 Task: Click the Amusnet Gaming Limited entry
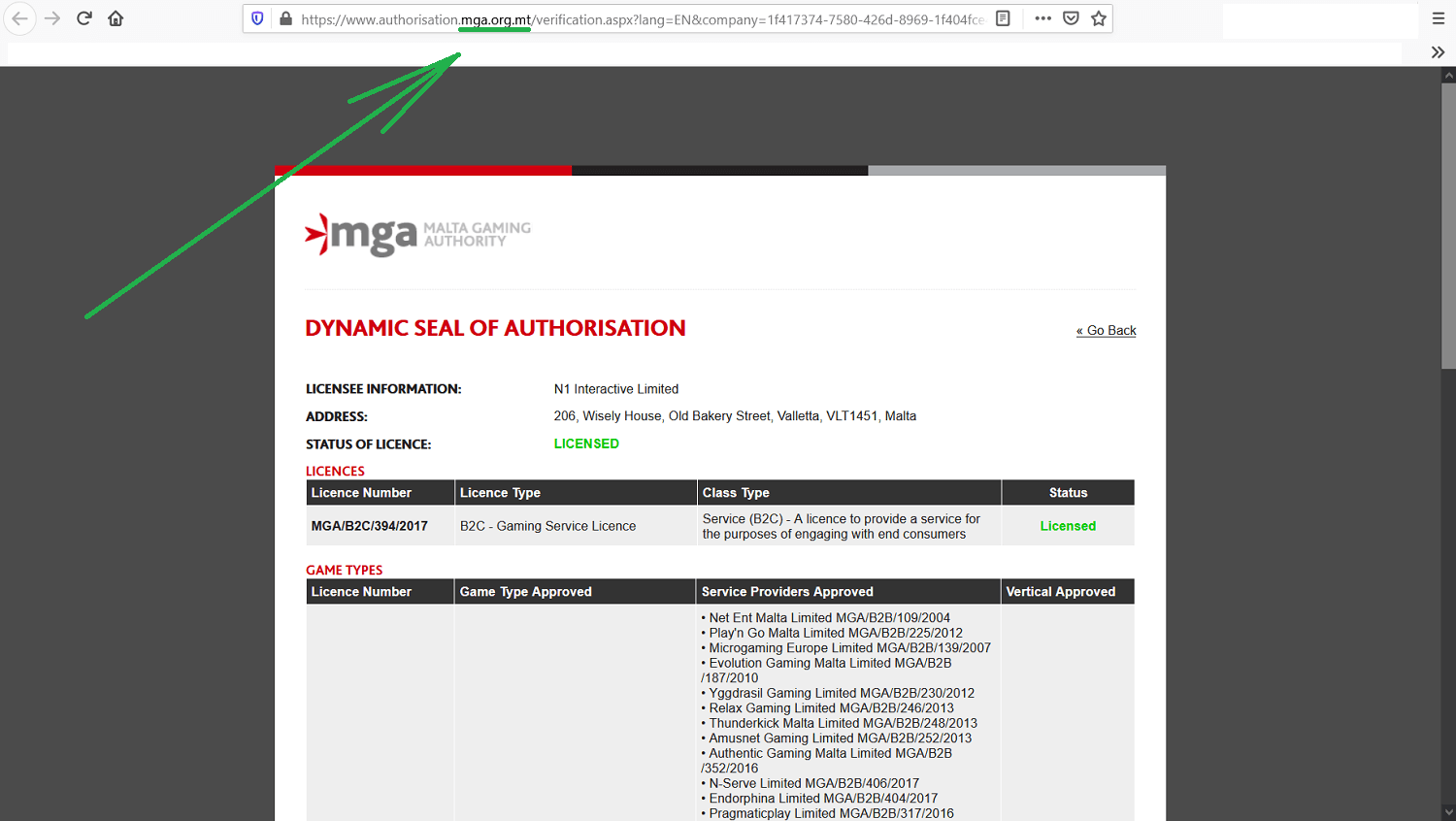836,739
